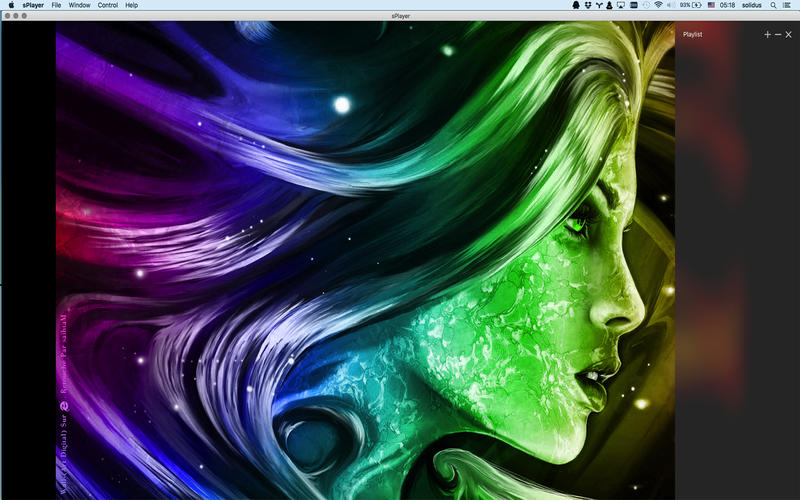Click the 05:18 clock

728,5
